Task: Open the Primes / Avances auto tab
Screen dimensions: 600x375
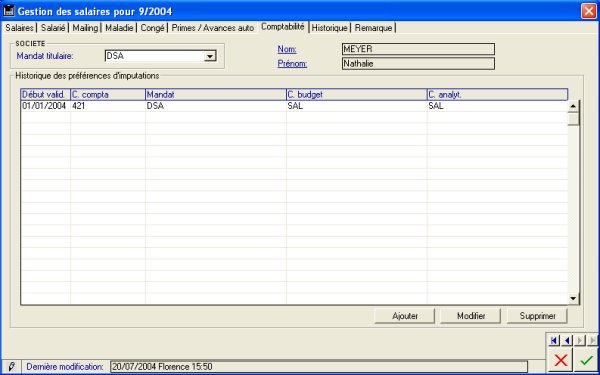Action: [x=212, y=28]
